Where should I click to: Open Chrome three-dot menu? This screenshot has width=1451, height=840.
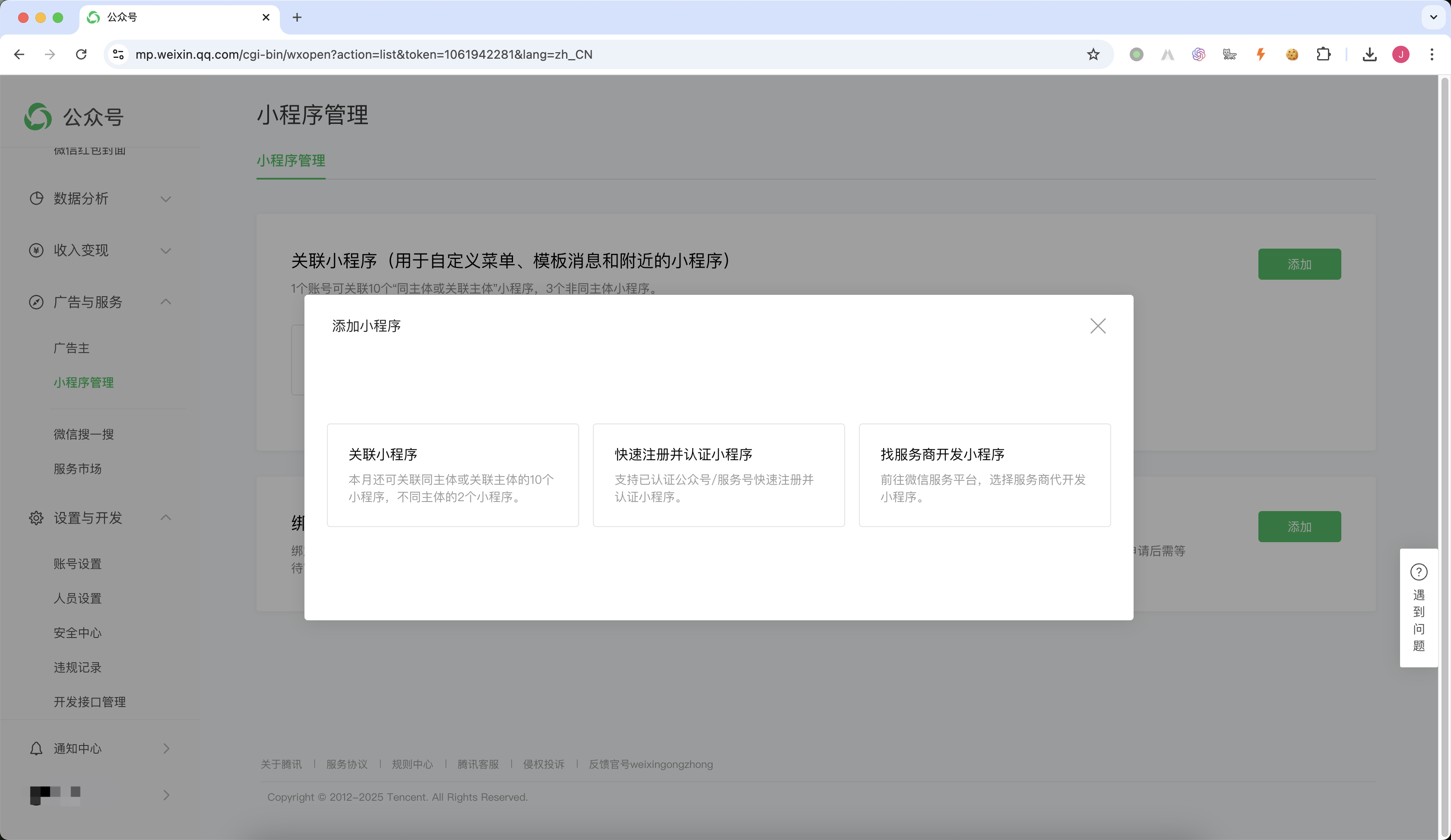[x=1432, y=54]
